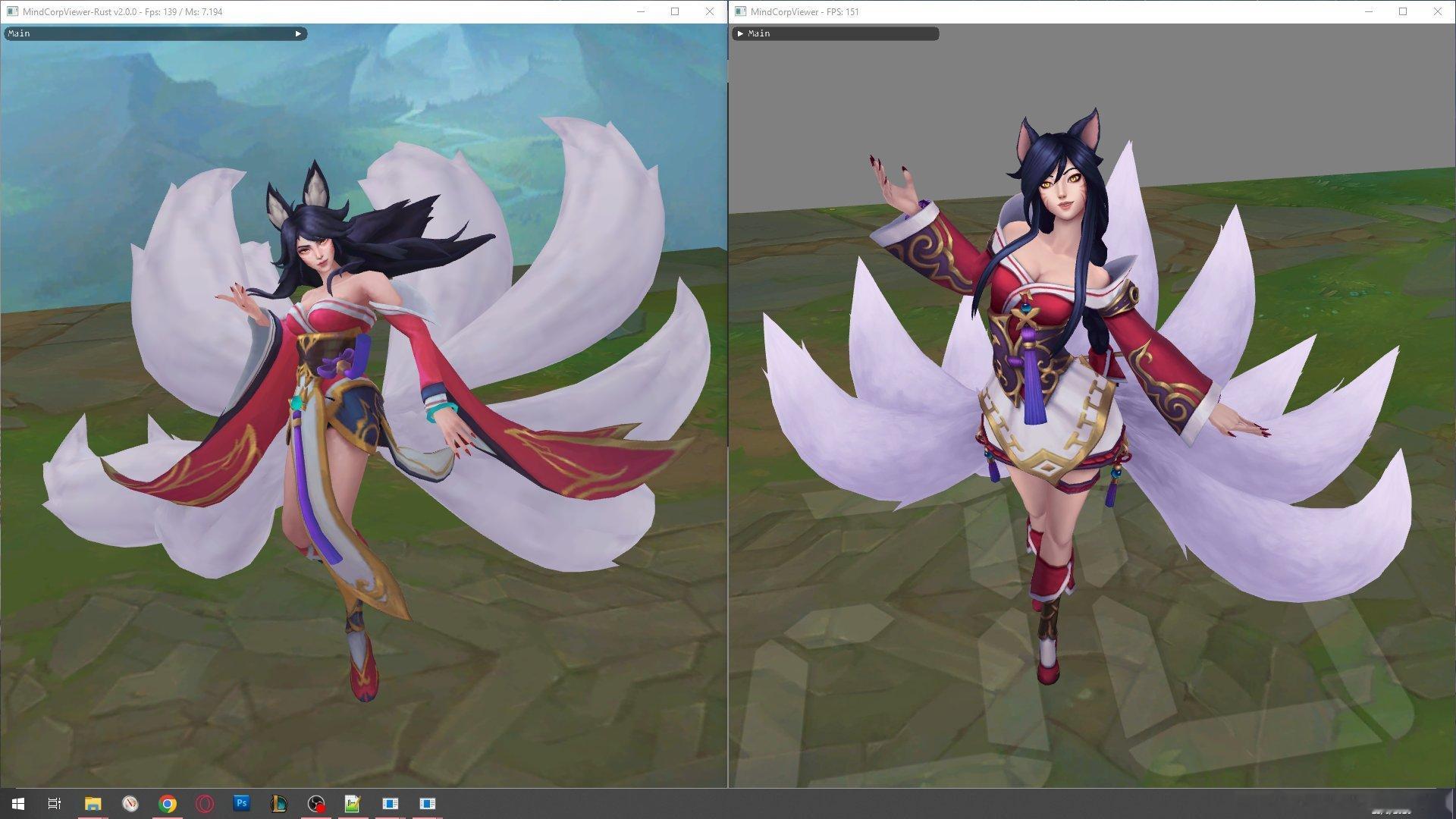Switch to the second MindCorpViewer taskbar window icon

click(x=428, y=804)
